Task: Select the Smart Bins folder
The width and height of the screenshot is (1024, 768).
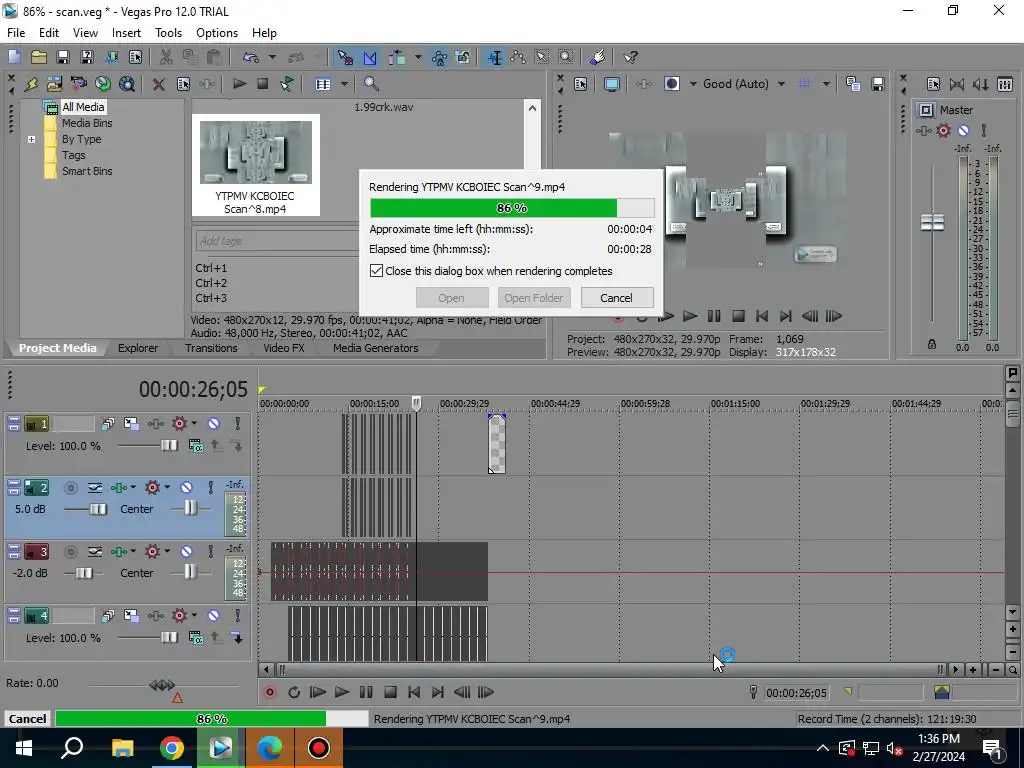Action: [87, 171]
